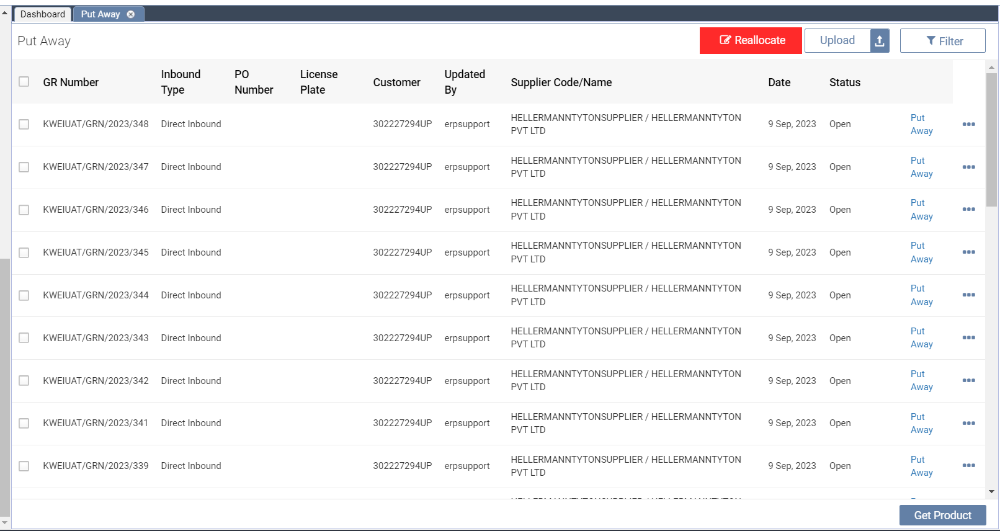The height and width of the screenshot is (531, 1000).
Task: Show row actions for GRN/2023/339
Action: coord(968,466)
